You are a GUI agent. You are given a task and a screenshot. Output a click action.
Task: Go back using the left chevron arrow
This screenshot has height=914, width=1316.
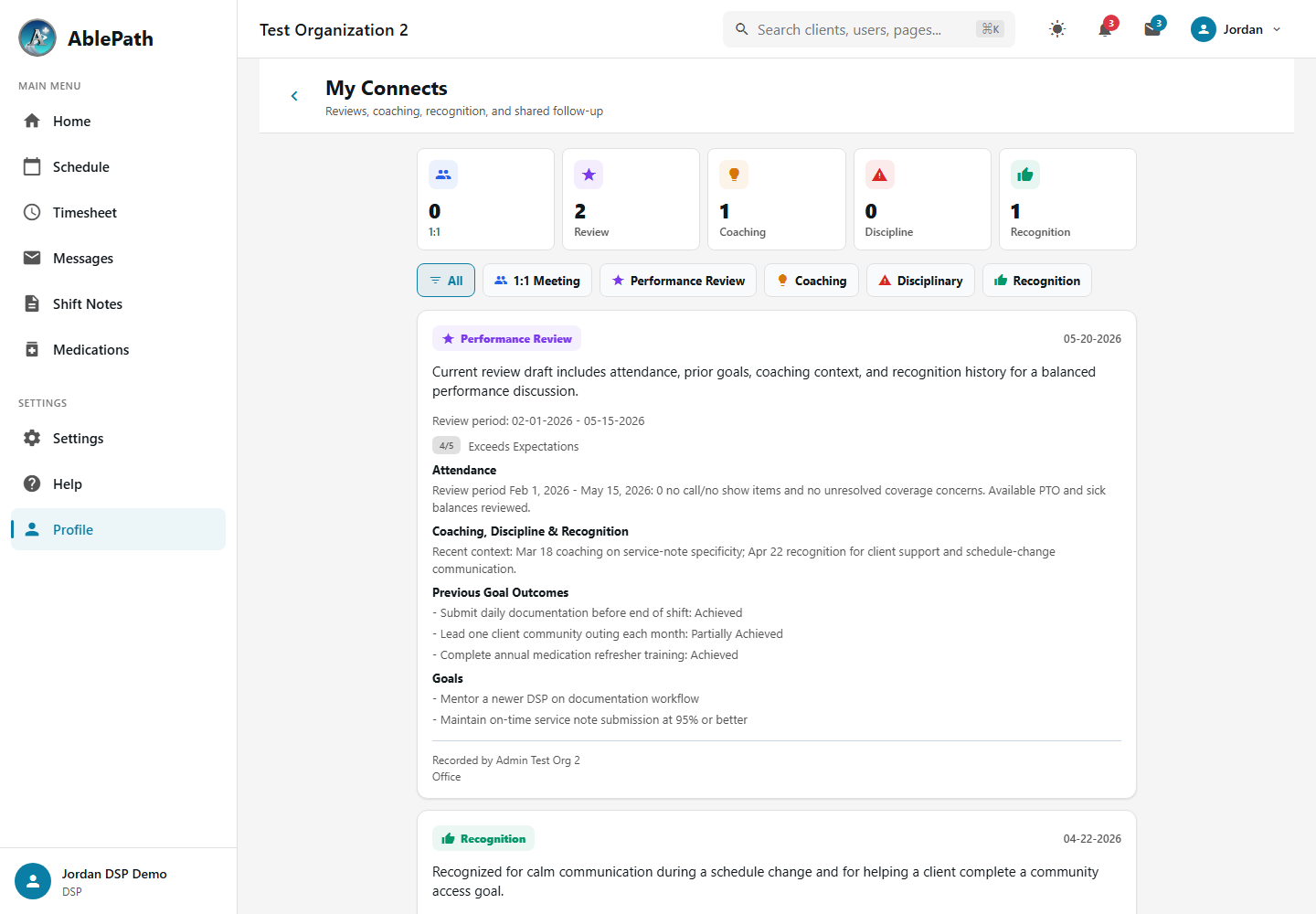click(x=294, y=96)
